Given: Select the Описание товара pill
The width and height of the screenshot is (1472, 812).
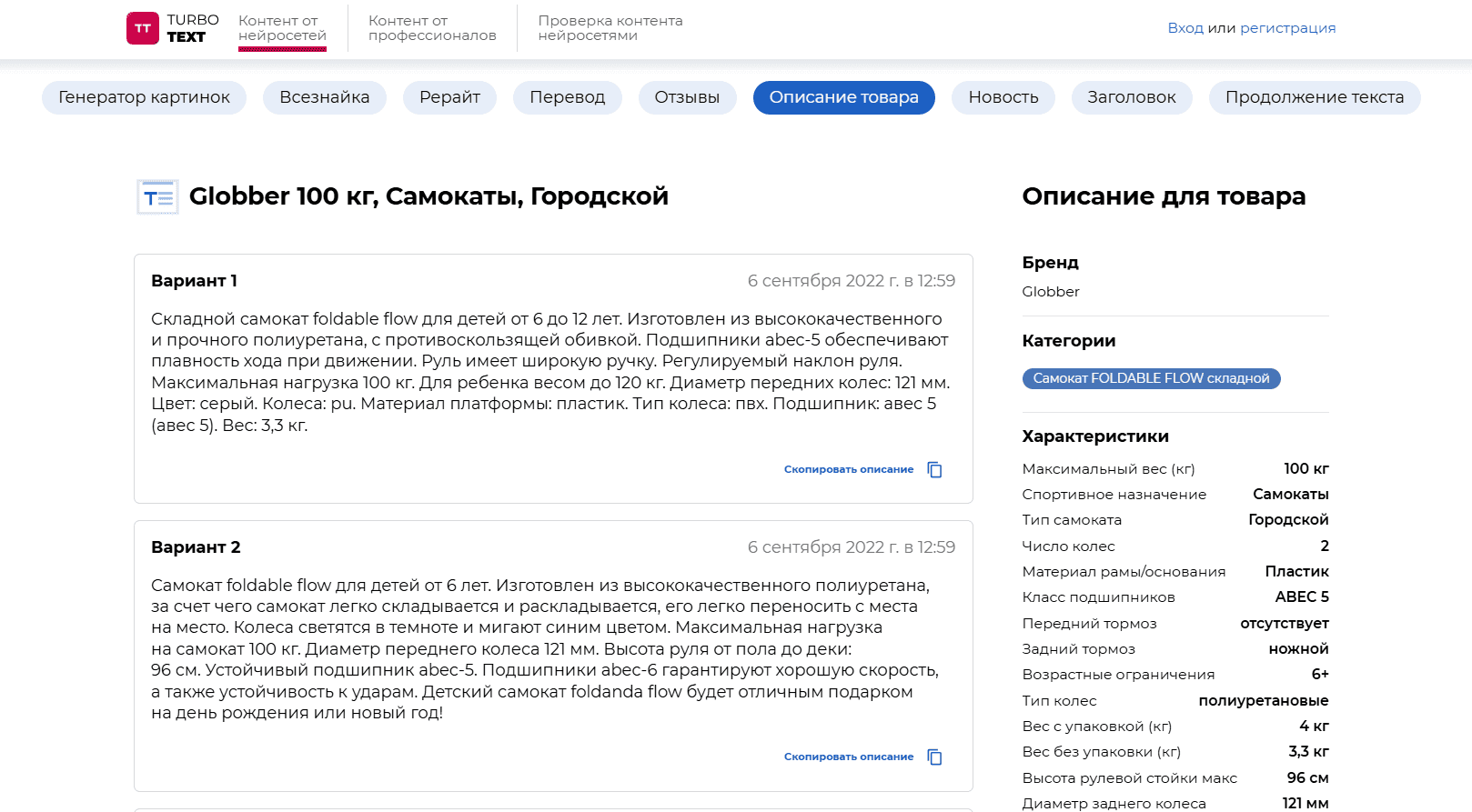Looking at the screenshot, I should pos(844,97).
